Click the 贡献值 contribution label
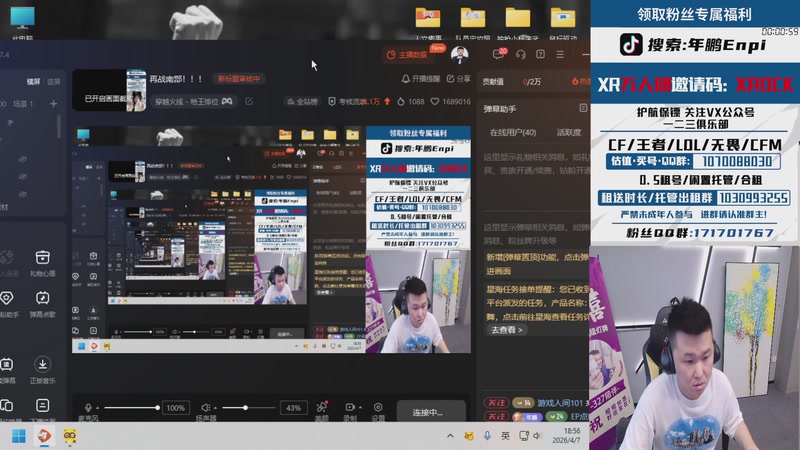This screenshot has height=450, width=800. point(493,82)
